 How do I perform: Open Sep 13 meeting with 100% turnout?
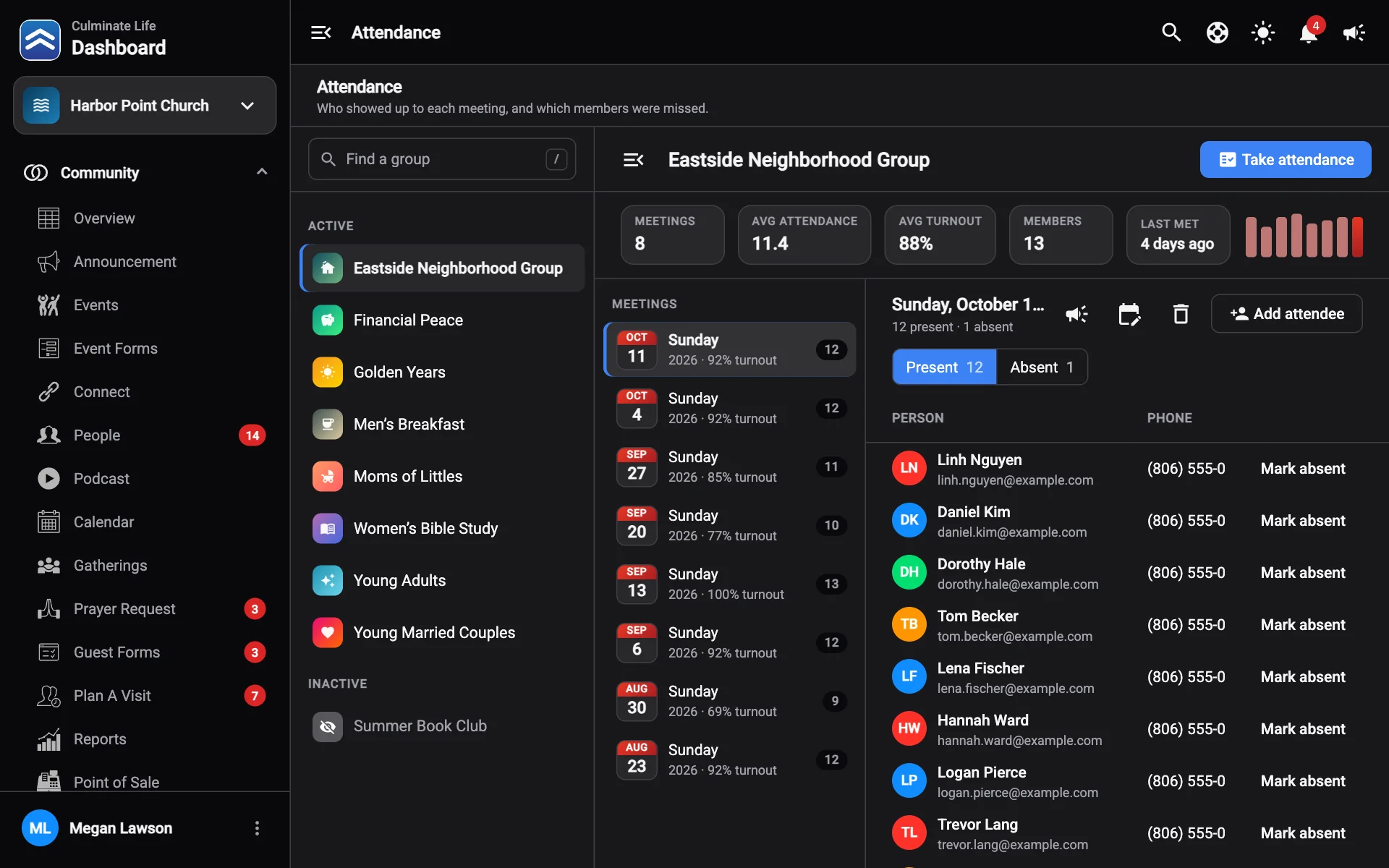click(x=730, y=584)
